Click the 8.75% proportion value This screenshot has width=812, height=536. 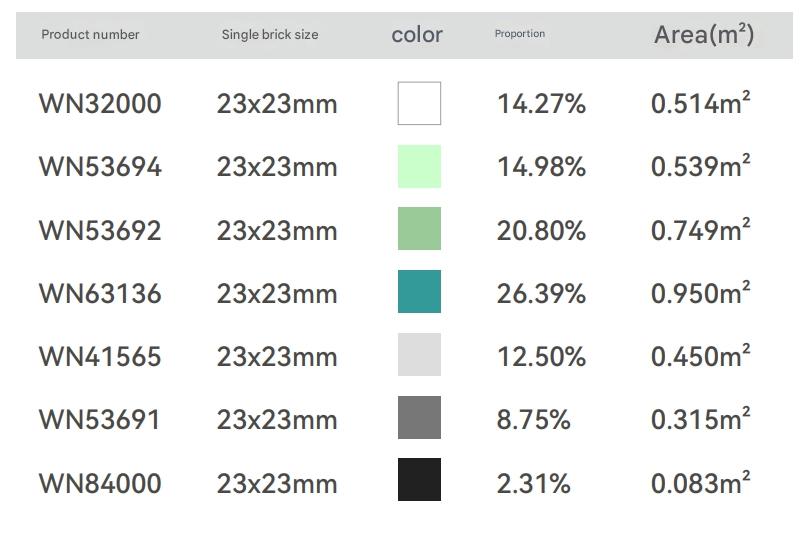coord(533,419)
